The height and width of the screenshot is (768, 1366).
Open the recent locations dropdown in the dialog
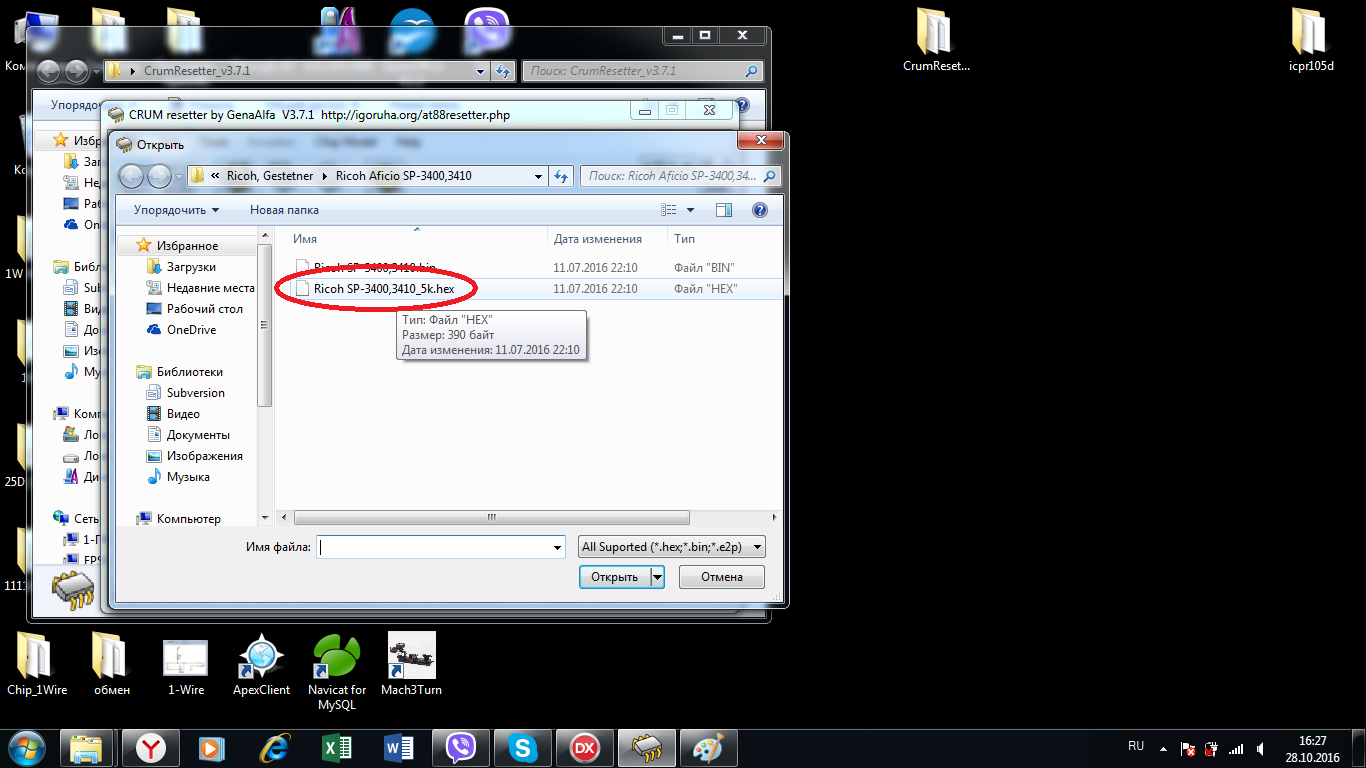tap(179, 177)
